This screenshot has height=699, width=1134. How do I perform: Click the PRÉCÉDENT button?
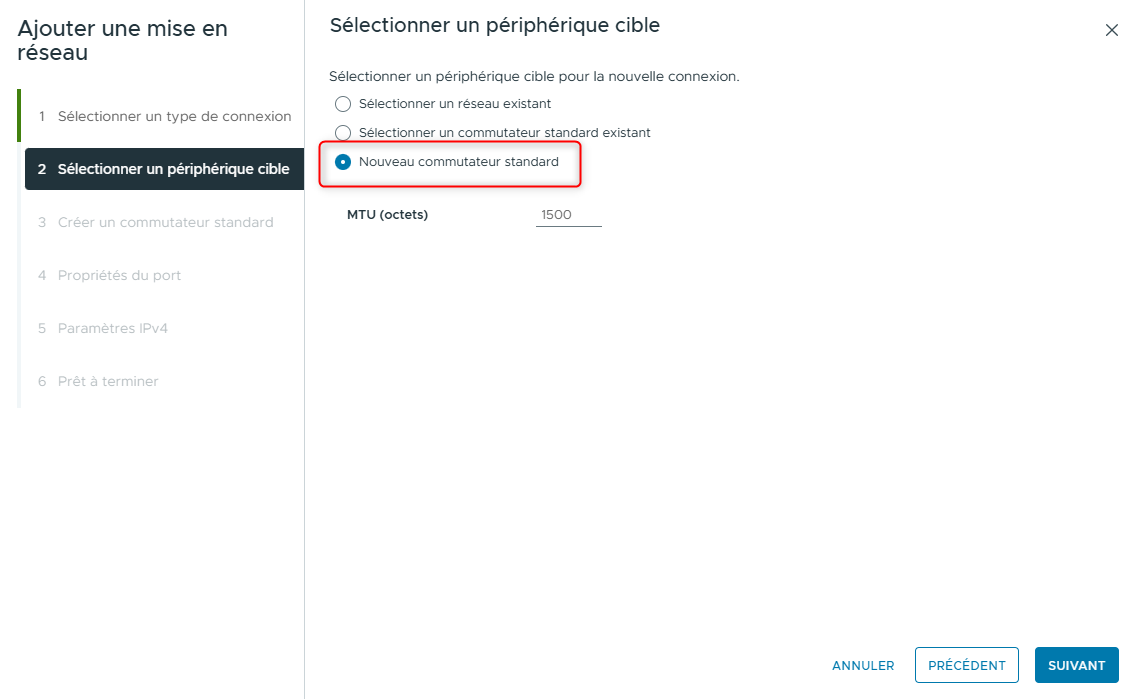pos(966,664)
